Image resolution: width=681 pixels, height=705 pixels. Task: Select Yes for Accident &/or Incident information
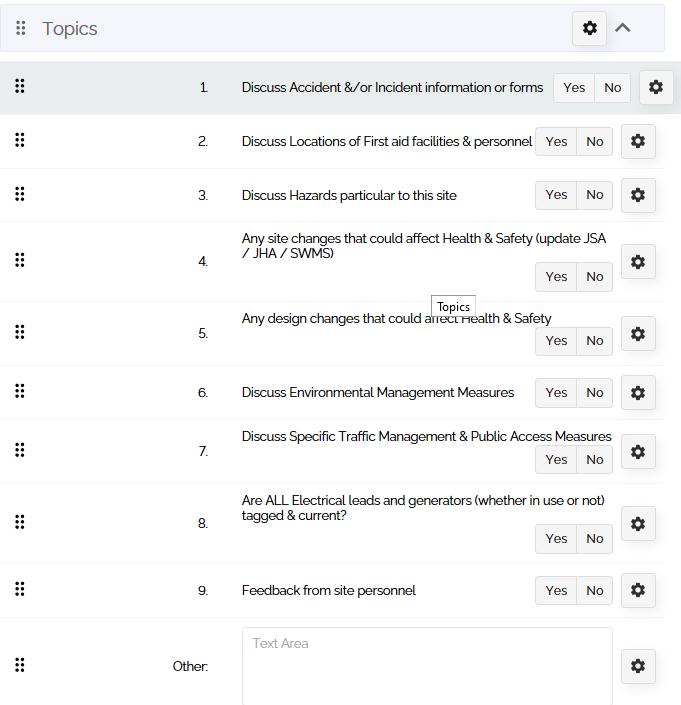pyautogui.click(x=574, y=88)
